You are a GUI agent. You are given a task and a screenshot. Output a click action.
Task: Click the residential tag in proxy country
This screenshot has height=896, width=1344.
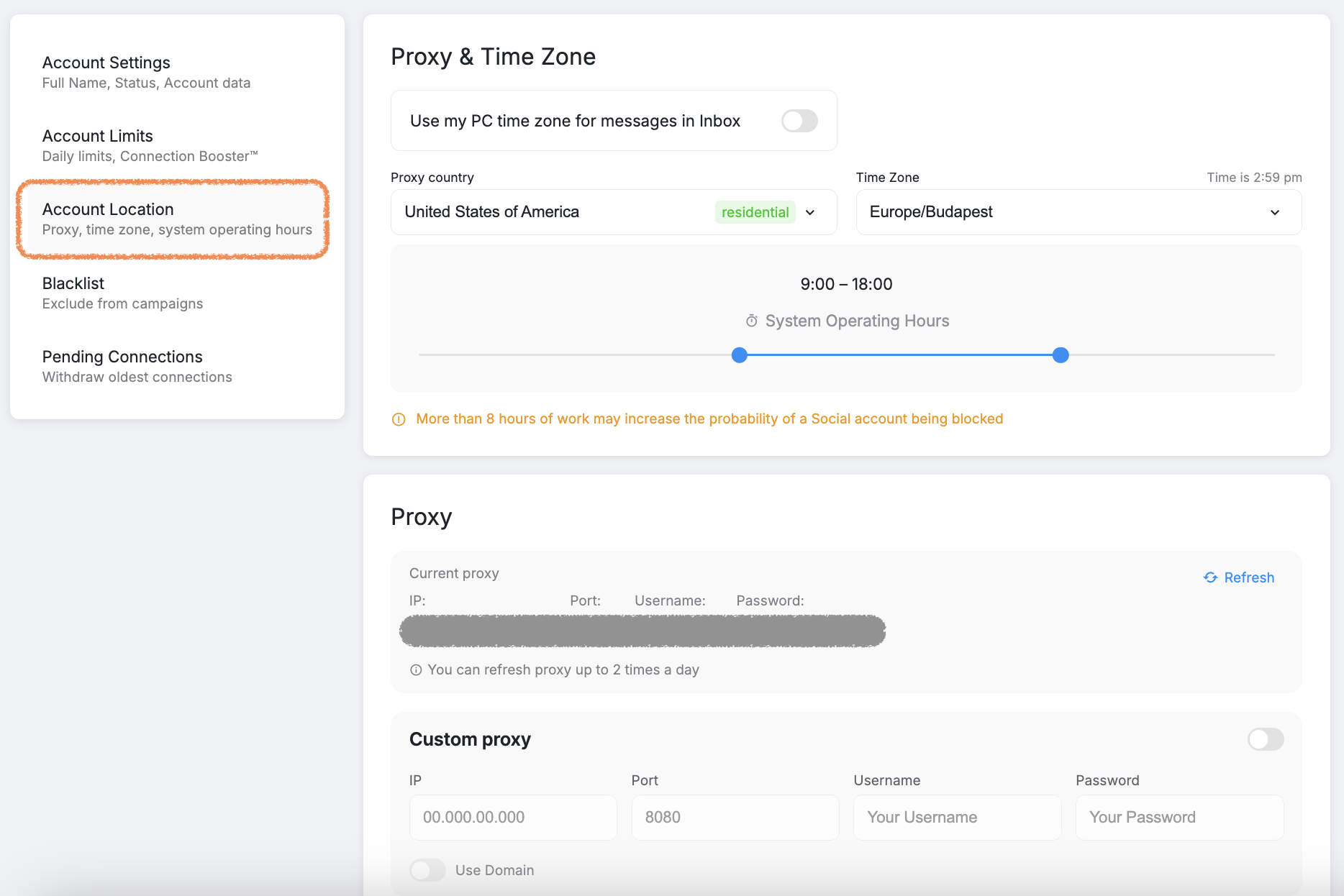(x=755, y=212)
